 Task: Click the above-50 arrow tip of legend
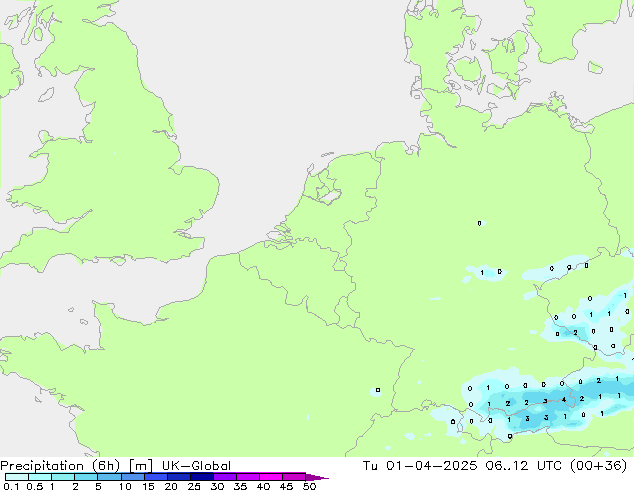pyautogui.click(x=317, y=477)
